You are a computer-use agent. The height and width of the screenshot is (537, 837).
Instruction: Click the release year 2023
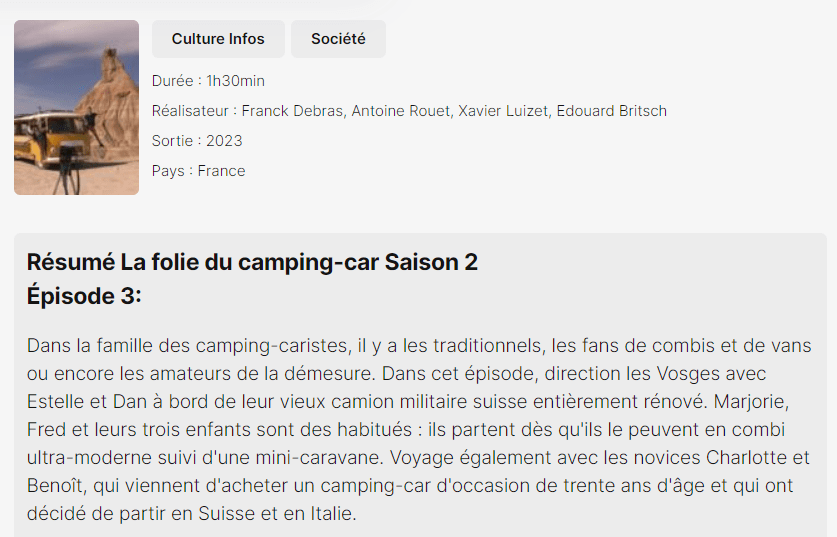pyautogui.click(x=224, y=141)
